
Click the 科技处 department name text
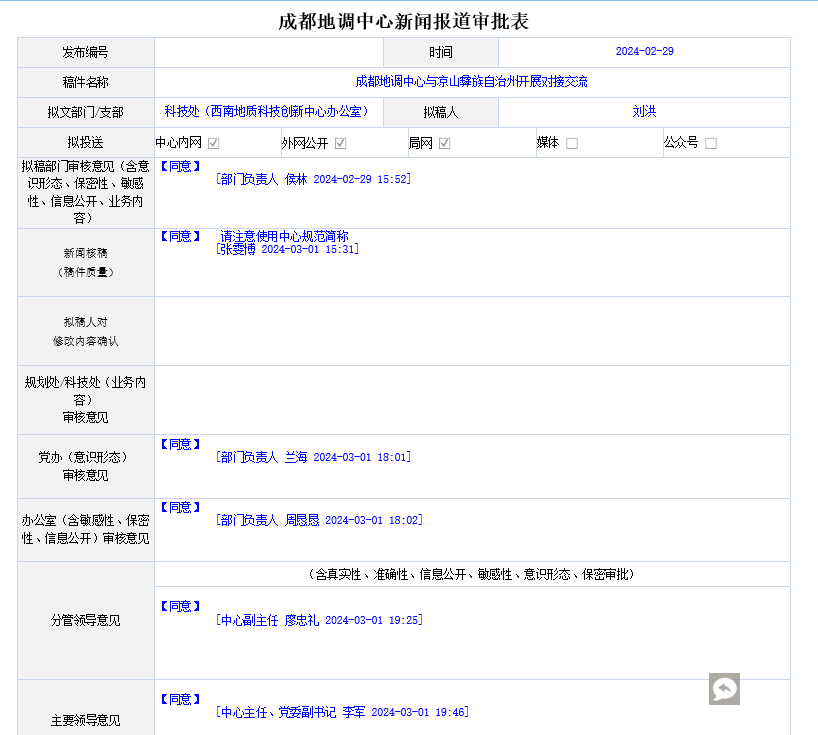point(267,112)
